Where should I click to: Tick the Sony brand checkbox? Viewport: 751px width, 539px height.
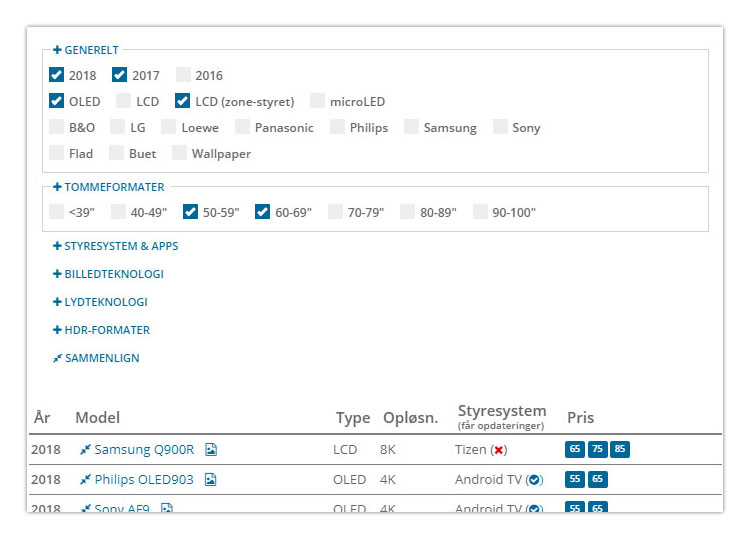(500, 126)
